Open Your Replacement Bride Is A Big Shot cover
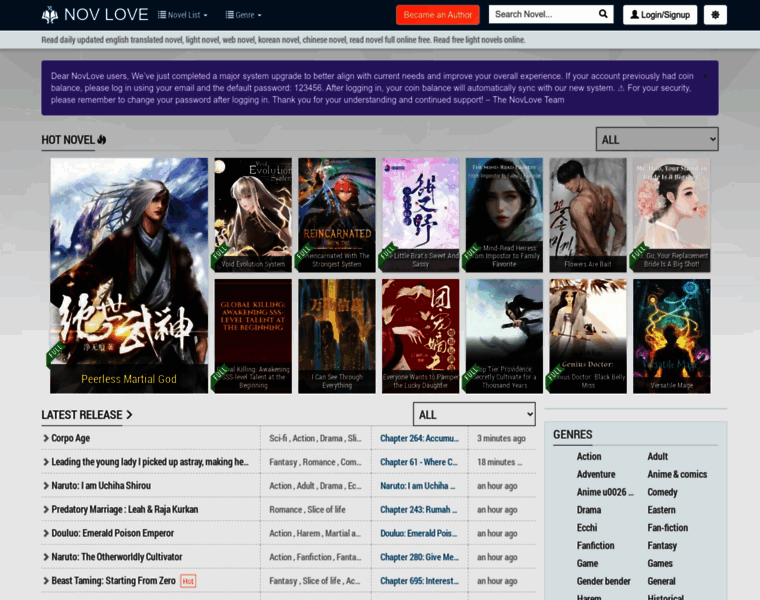This screenshot has width=760, height=600. (x=671, y=215)
